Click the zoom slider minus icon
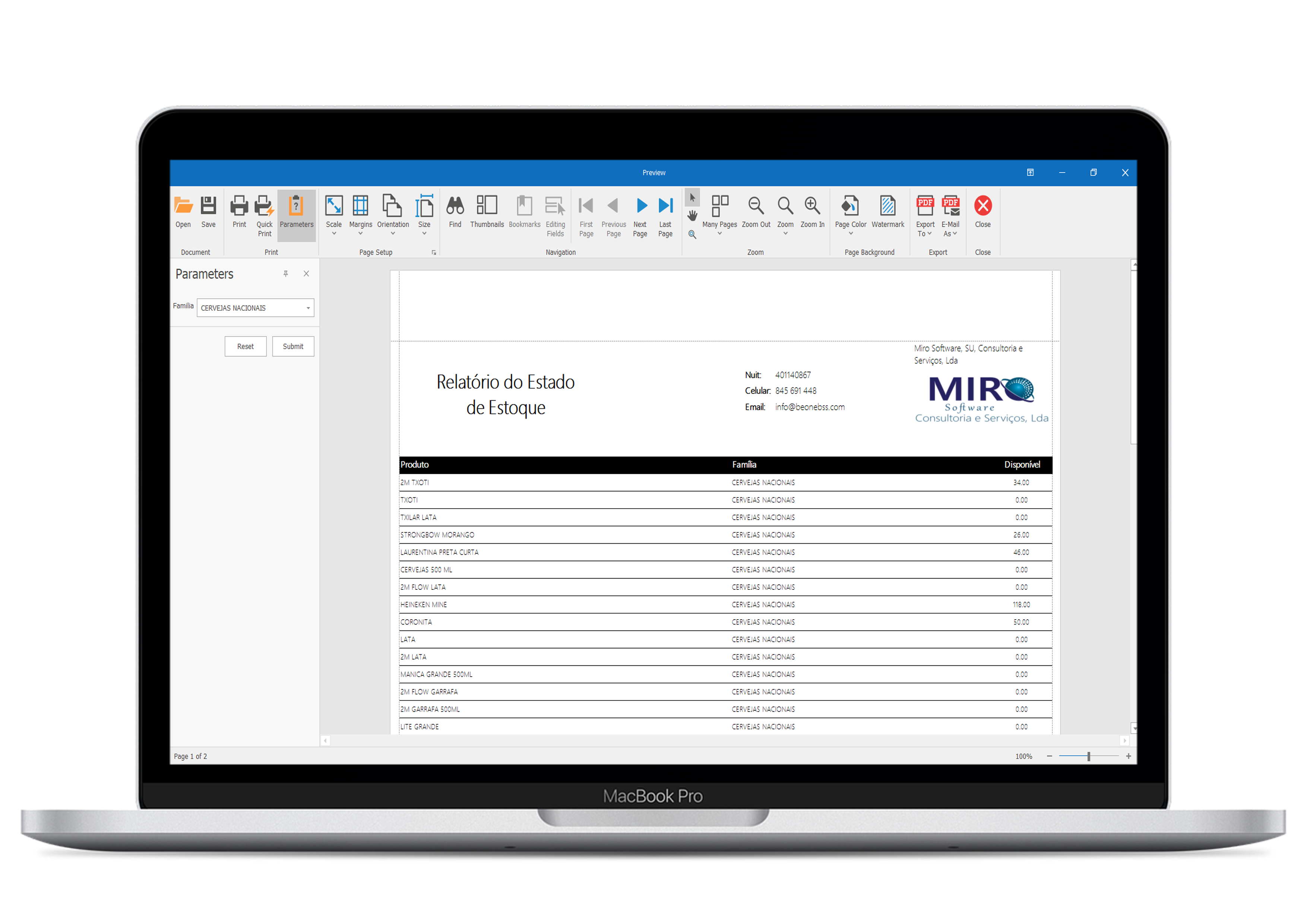Image resolution: width=1307 pixels, height=924 pixels. point(1049,756)
